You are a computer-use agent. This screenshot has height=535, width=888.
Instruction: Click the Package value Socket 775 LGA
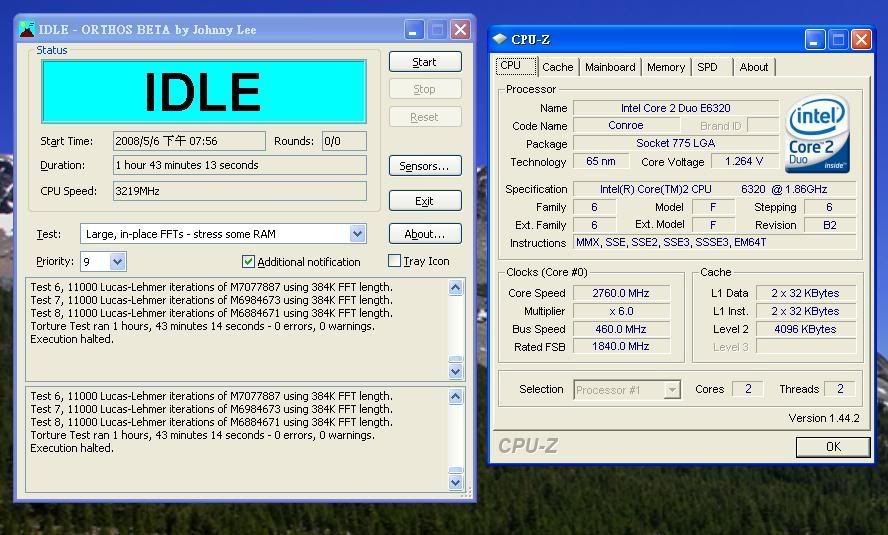tap(676, 143)
